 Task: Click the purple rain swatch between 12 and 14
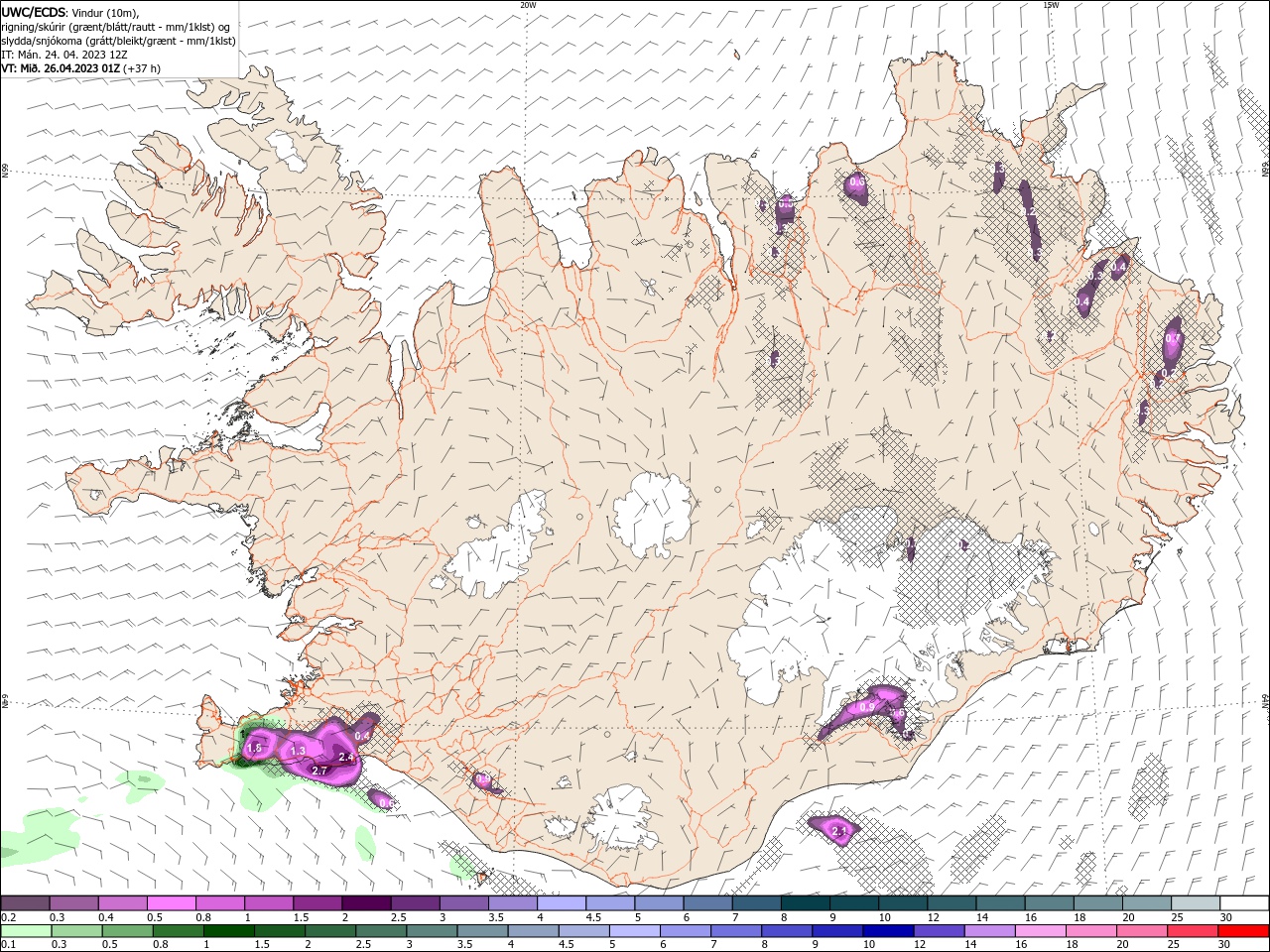coord(938,931)
